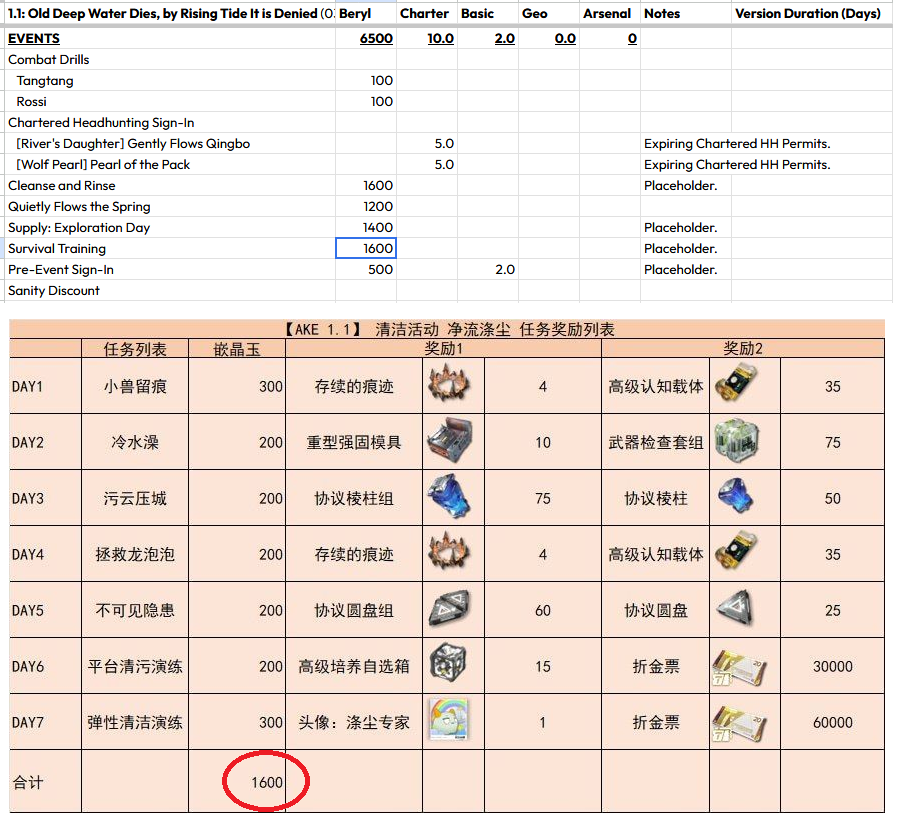Click the DAY2 冷水澡 task cell
902x822 pixels.
pyautogui.click(x=135, y=442)
